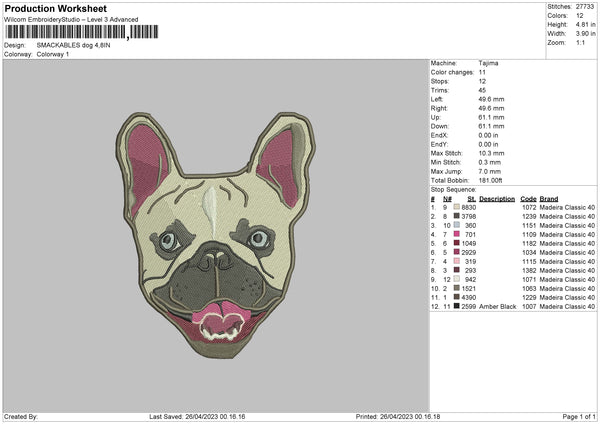Click the Code column header

tap(528, 199)
